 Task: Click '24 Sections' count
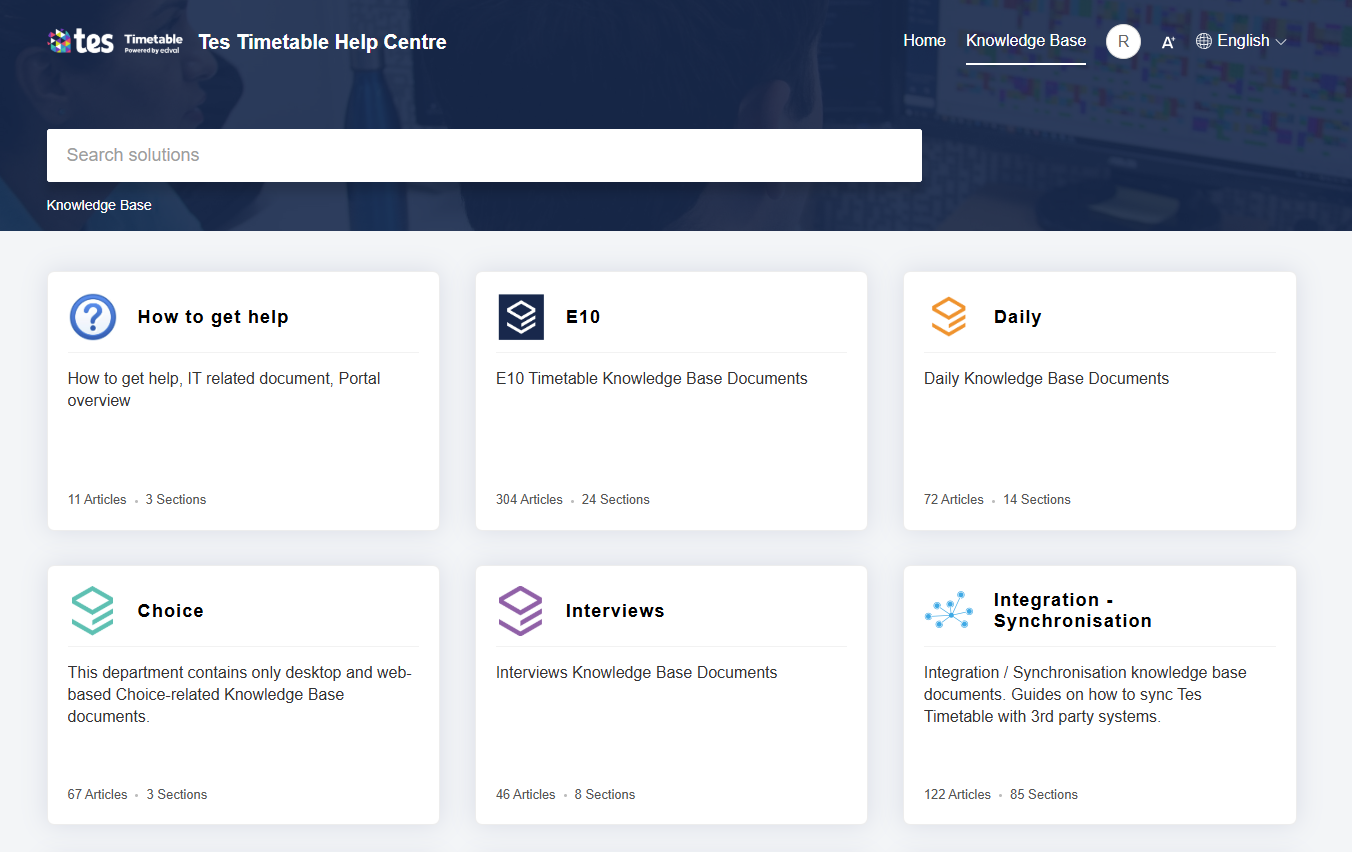tap(616, 499)
